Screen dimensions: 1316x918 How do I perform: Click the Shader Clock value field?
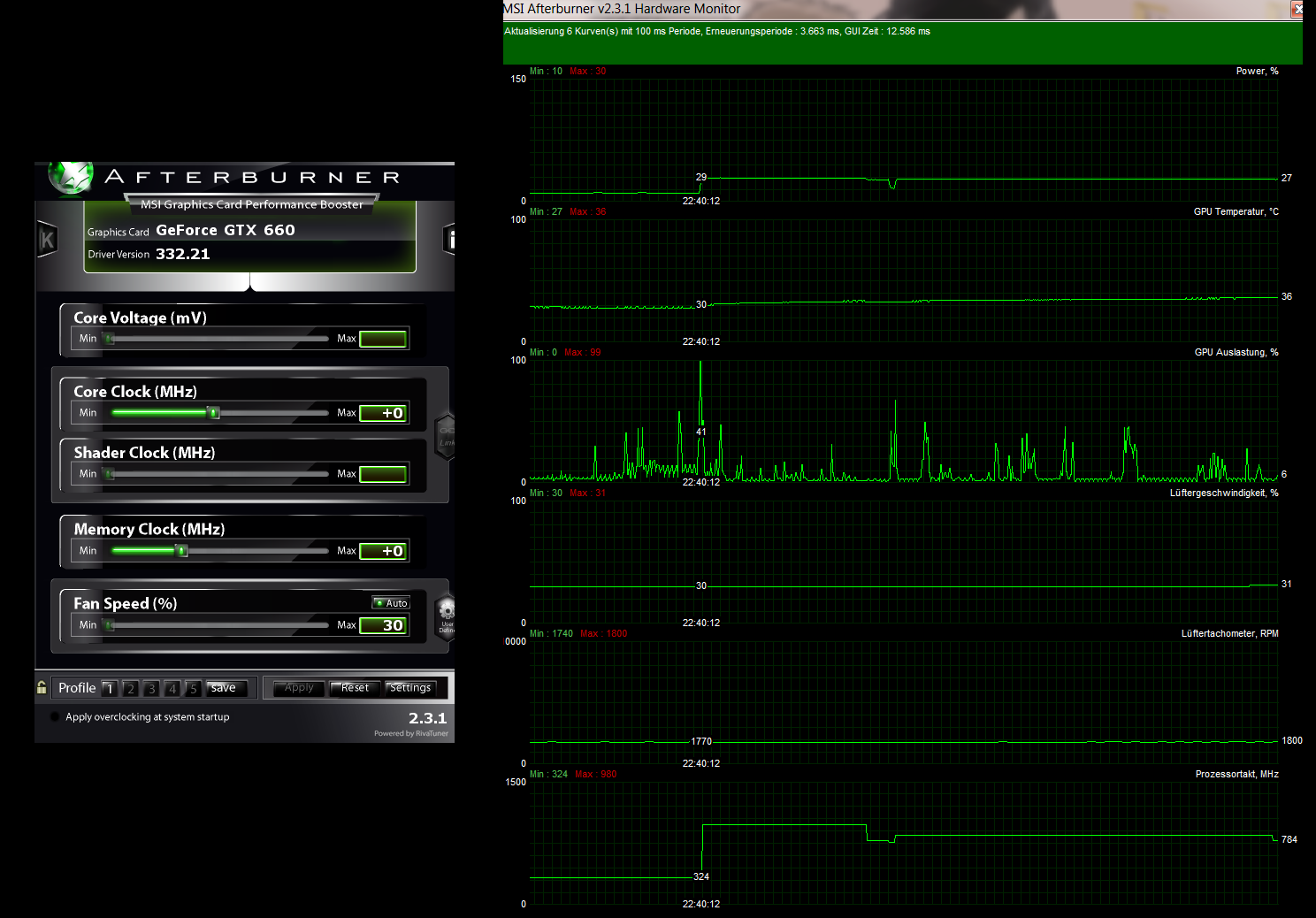(x=383, y=474)
